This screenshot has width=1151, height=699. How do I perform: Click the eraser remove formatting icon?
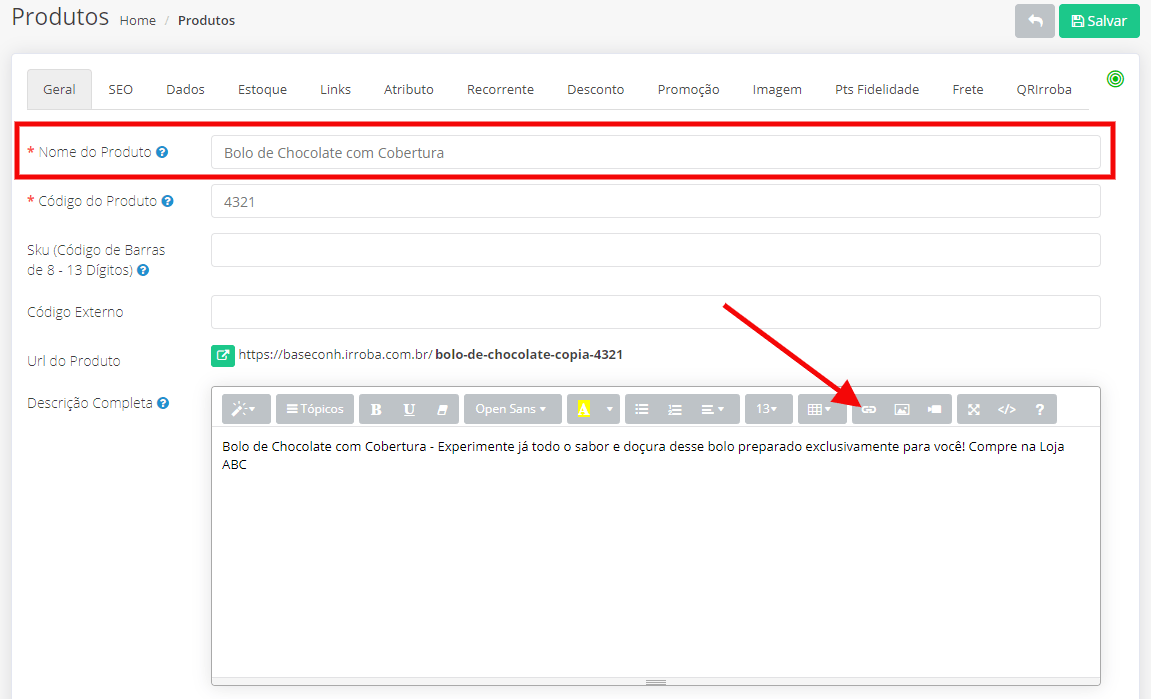coord(442,409)
